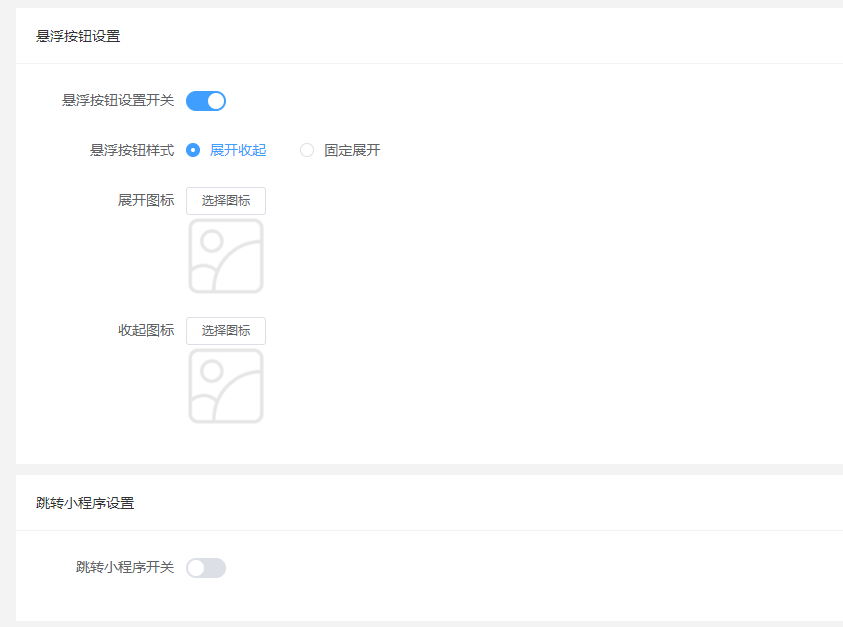This screenshot has width=843, height=627.
Task: Click the 收起图标 field label
Action: click(x=146, y=330)
